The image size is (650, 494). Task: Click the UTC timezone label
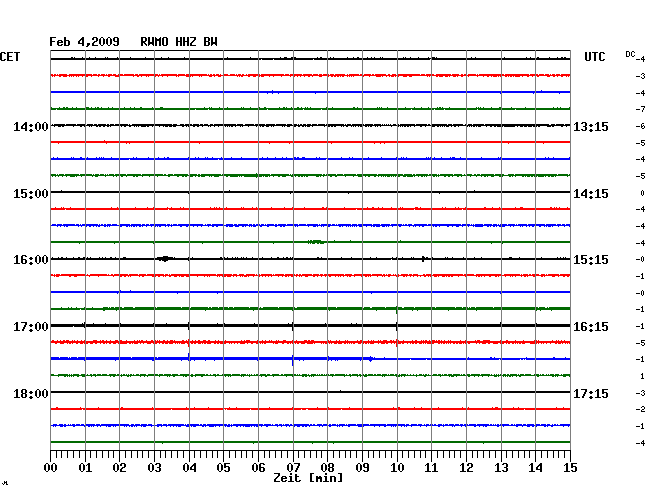tap(594, 57)
